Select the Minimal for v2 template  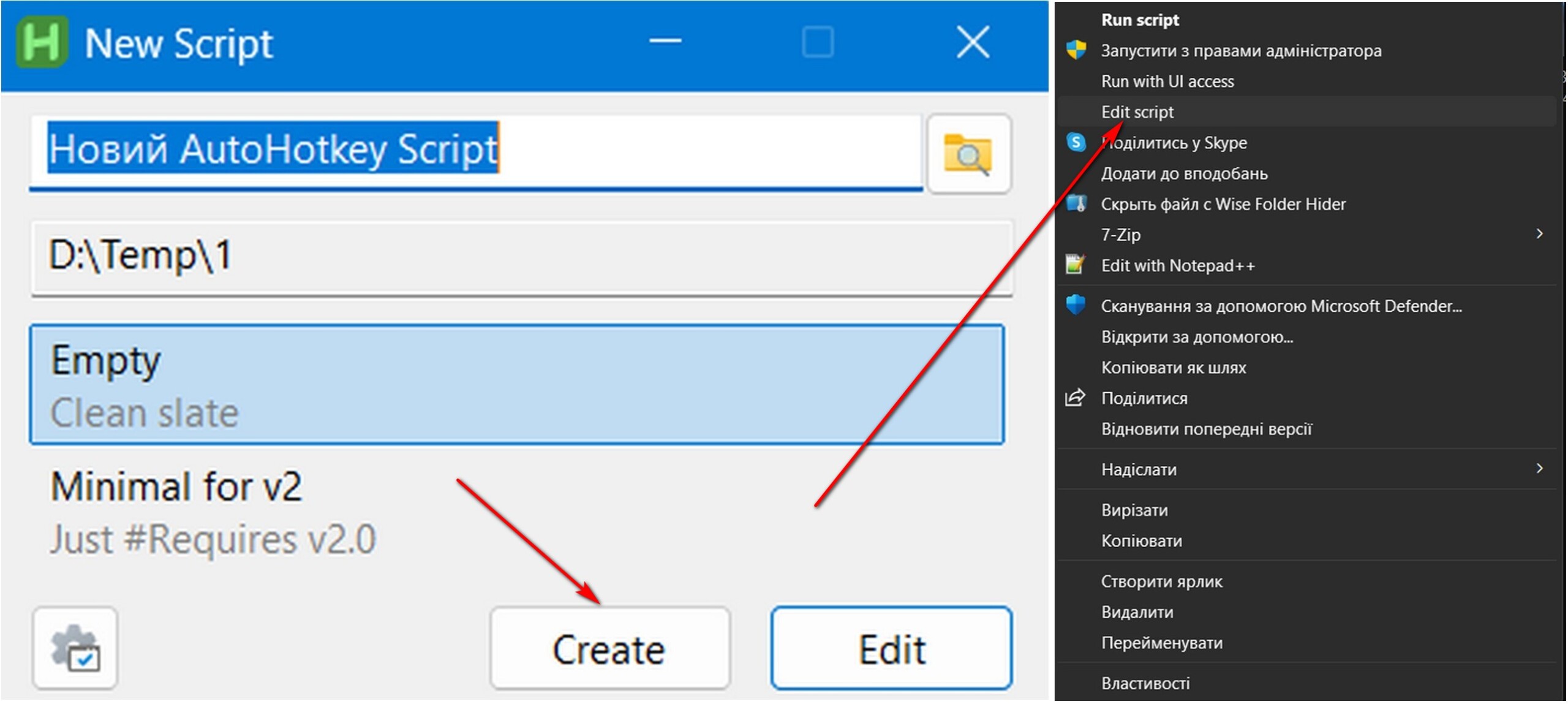click(517, 512)
